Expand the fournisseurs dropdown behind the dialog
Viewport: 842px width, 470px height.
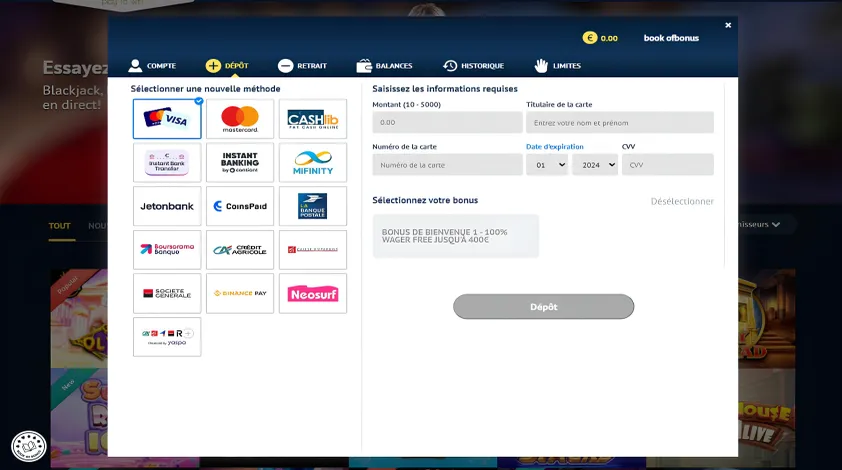pyautogui.click(x=760, y=224)
